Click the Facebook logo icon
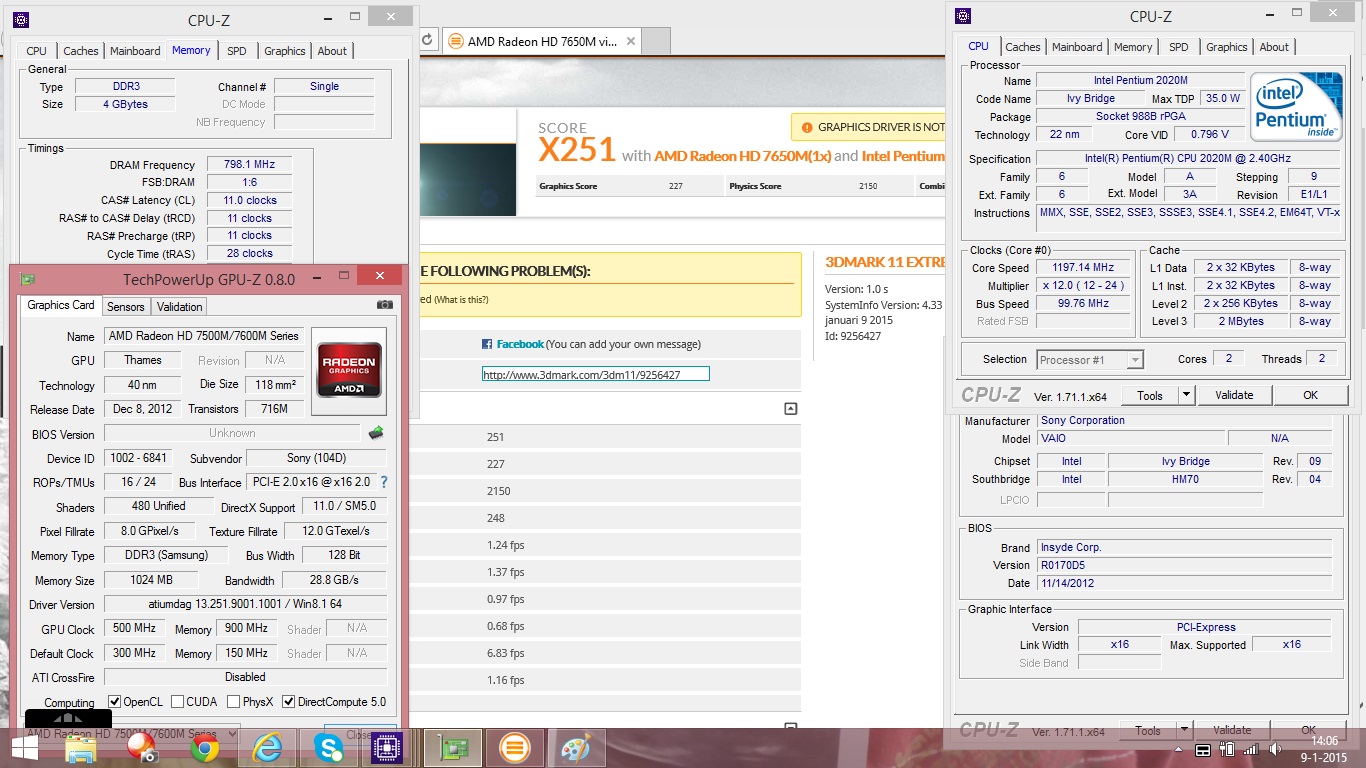This screenshot has height=768, width=1366. coord(487,344)
